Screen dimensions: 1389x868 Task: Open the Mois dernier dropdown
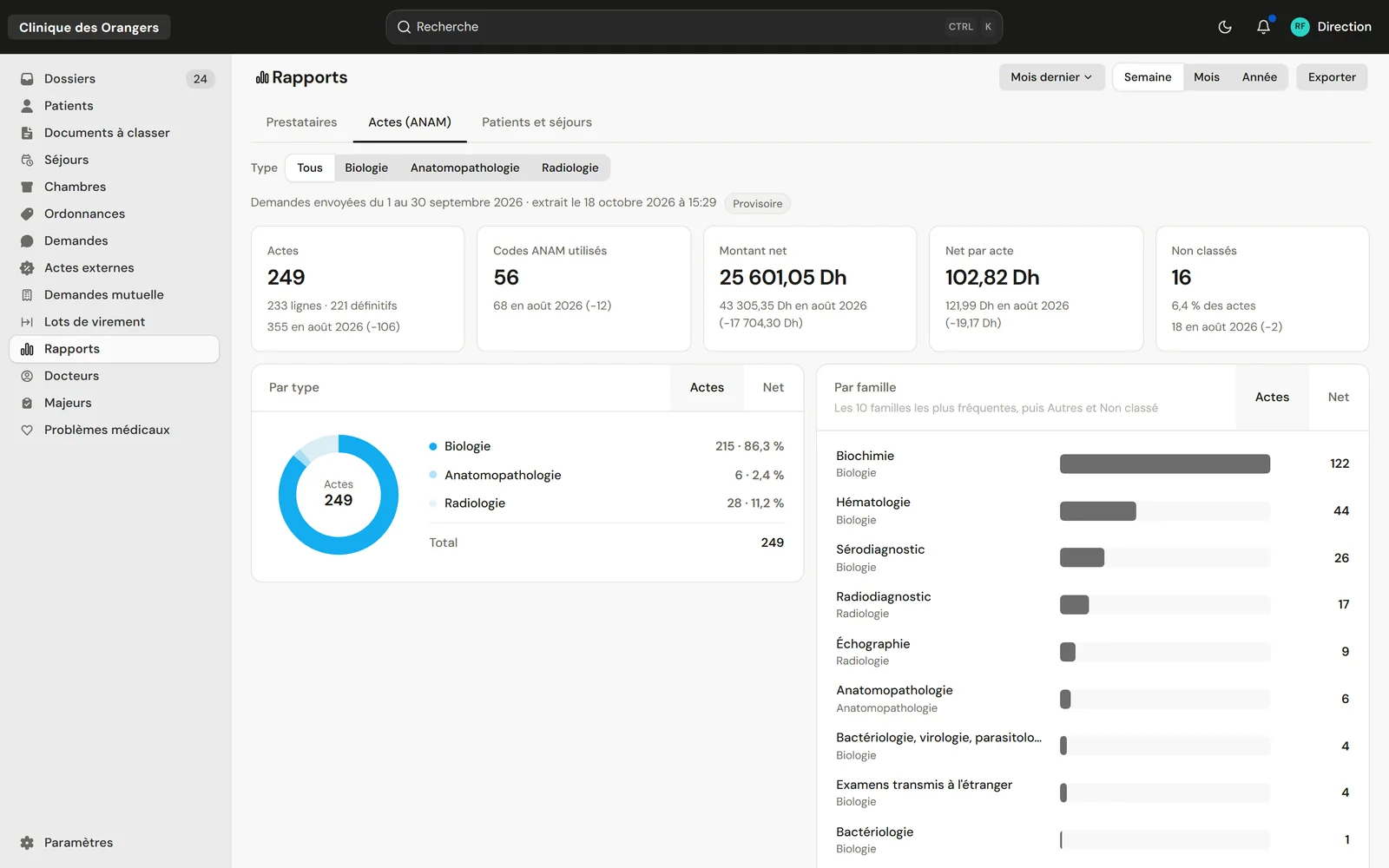point(1051,77)
